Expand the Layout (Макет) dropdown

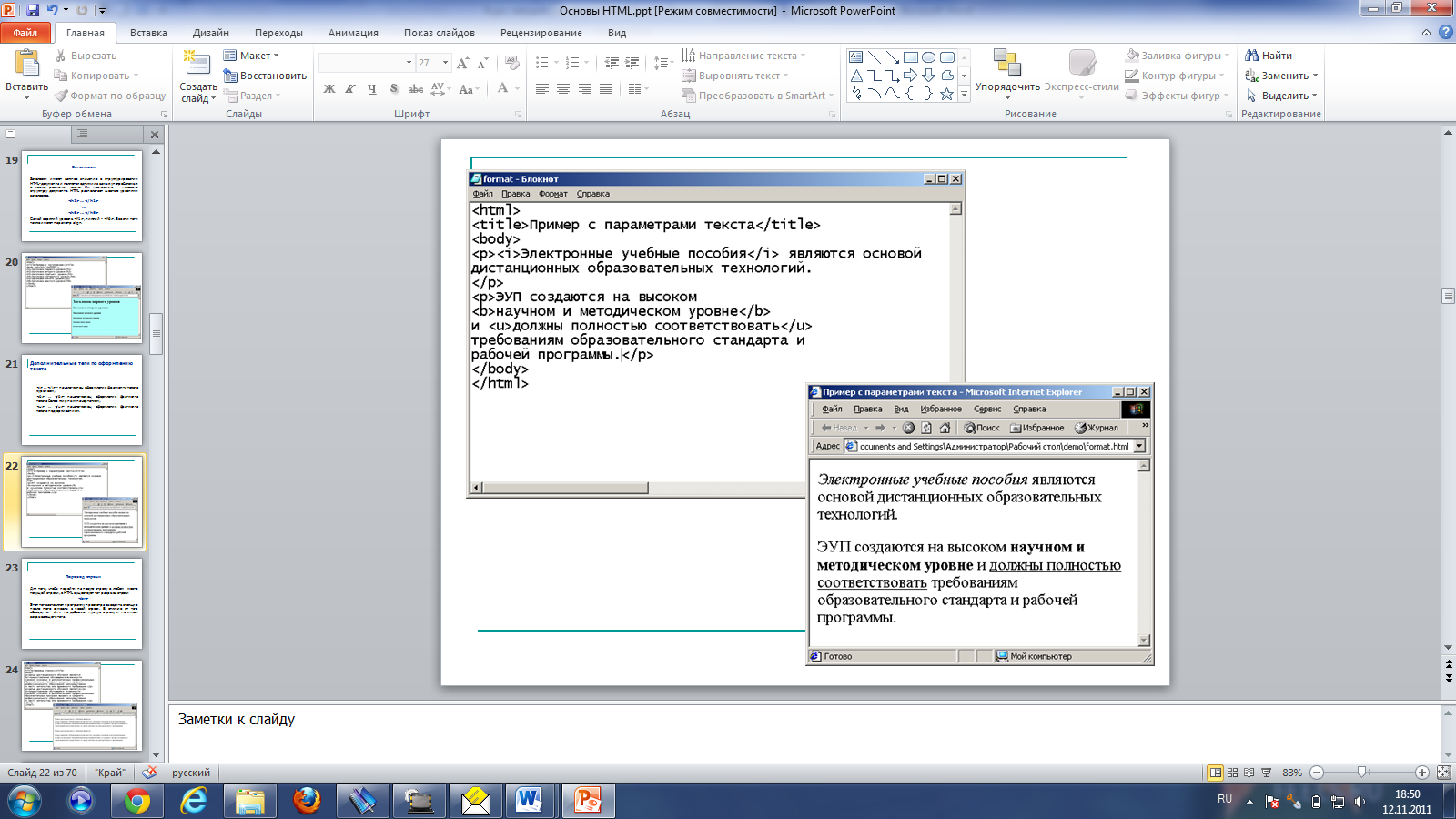click(251, 56)
